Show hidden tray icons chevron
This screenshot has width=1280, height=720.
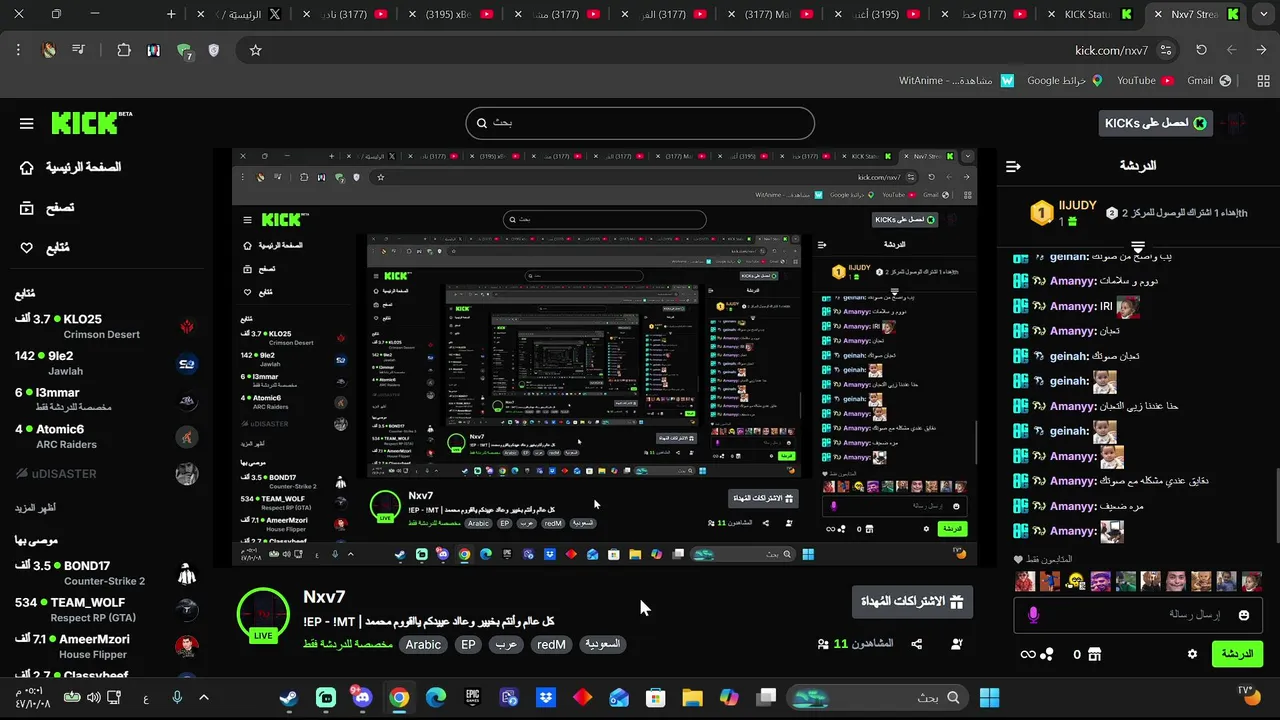click(204, 697)
